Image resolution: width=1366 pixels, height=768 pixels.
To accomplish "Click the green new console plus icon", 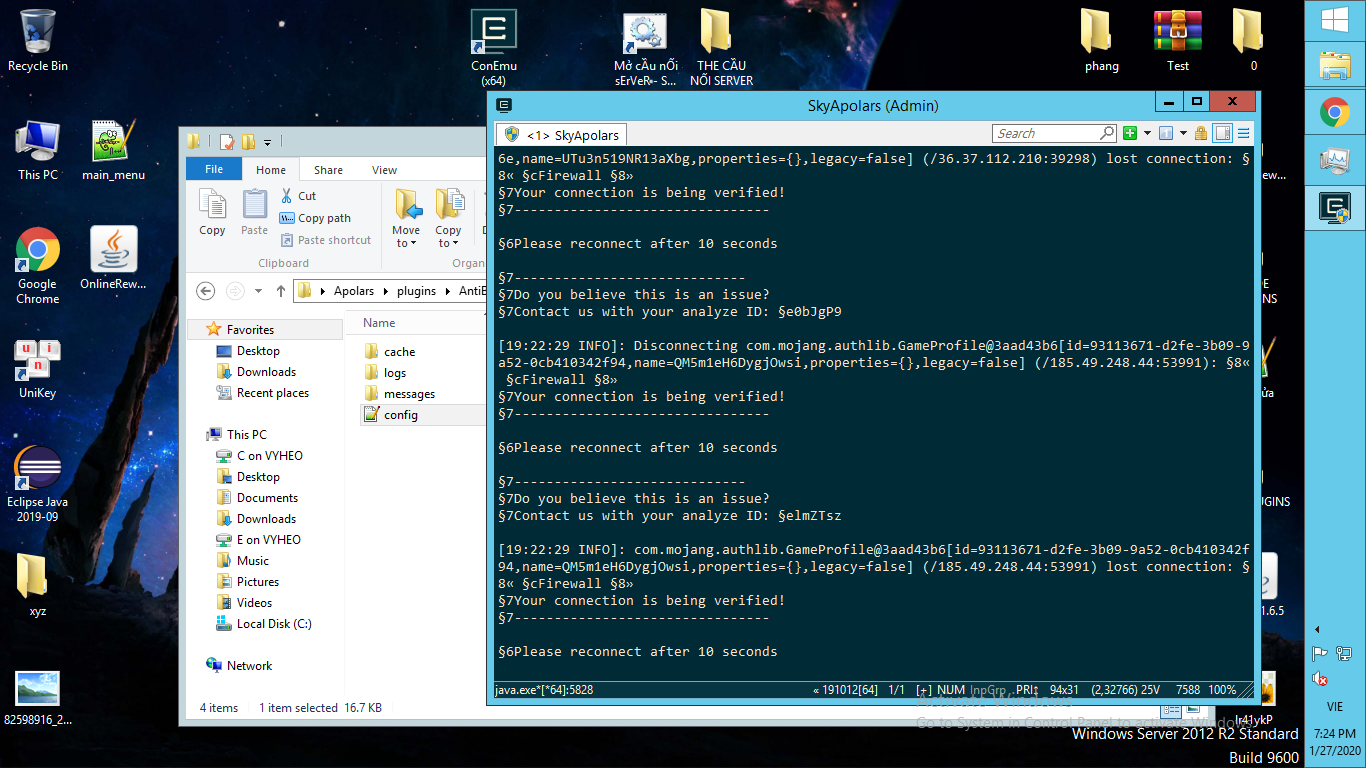I will 1130,133.
